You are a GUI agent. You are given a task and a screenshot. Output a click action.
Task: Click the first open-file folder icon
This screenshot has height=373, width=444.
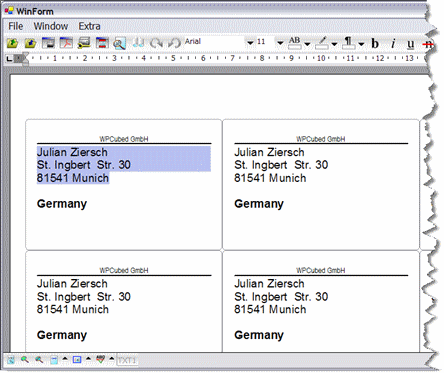(x=13, y=43)
